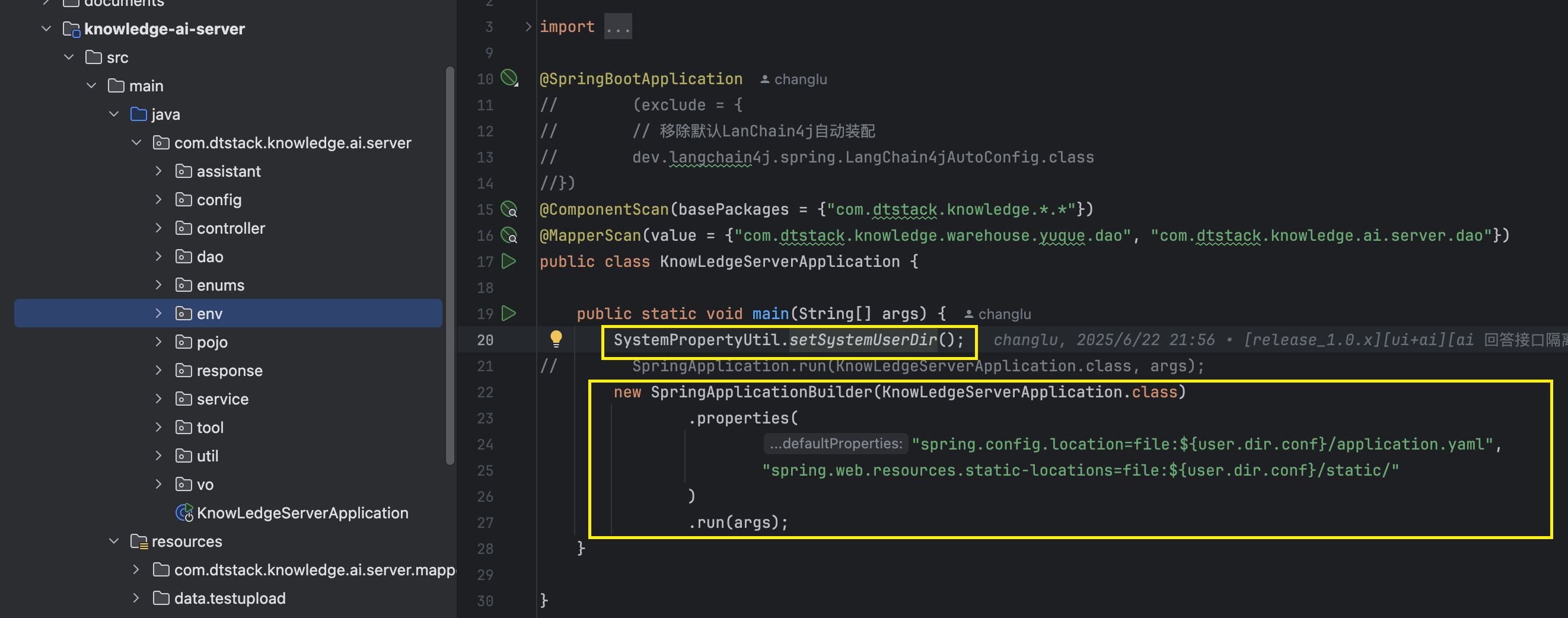Click the gutter icon beside @ComponentScan
This screenshot has height=618, width=1568.
pos(509,209)
